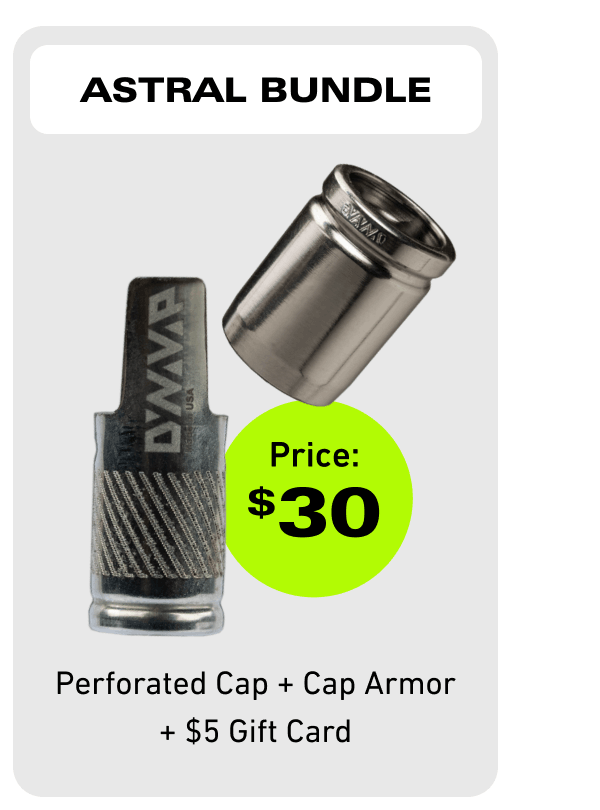Viewport: 600px width, 810px height.
Task: Click the $30 price text
Action: point(314,511)
